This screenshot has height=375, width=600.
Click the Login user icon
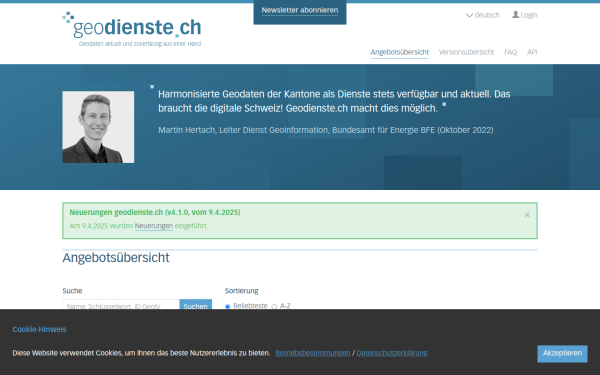[515, 15]
